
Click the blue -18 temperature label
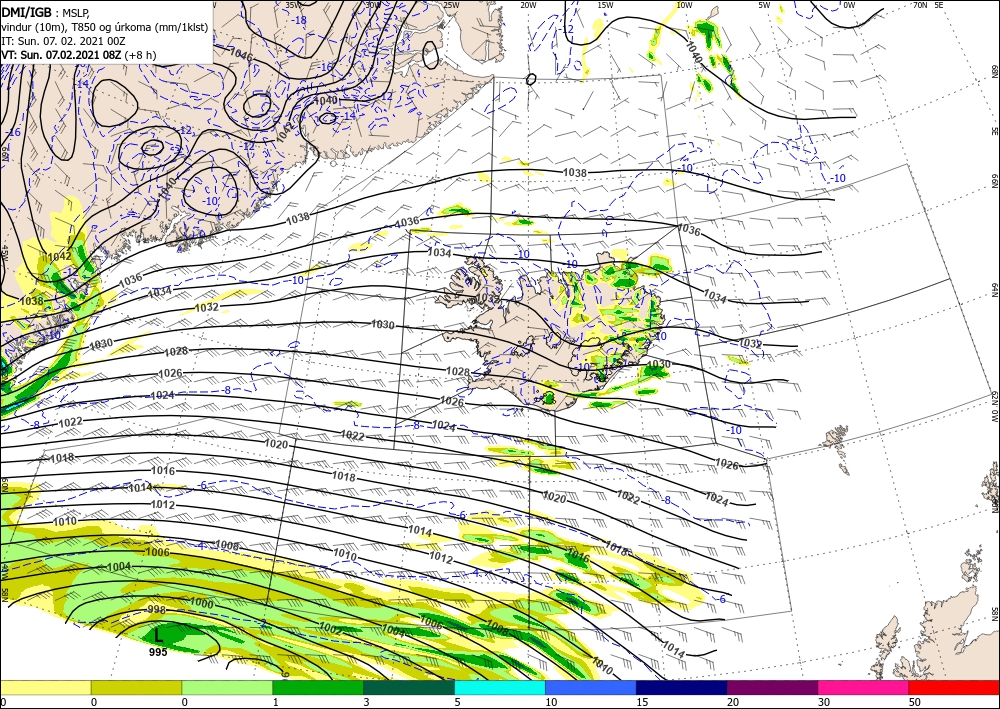[x=298, y=20]
